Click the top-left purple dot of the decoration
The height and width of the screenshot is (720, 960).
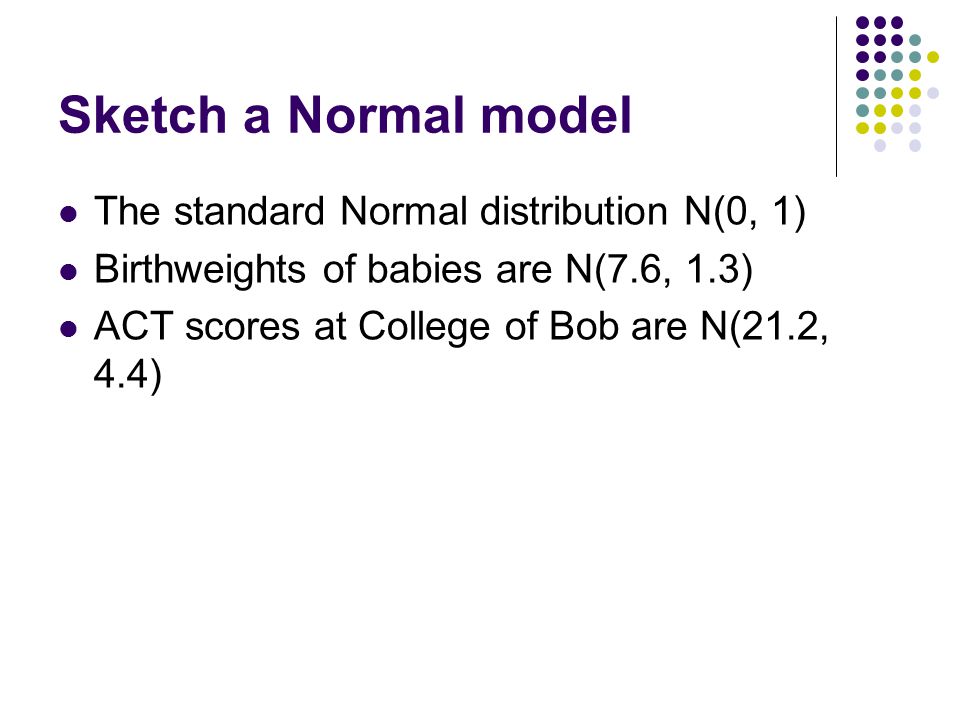click(863, 23)
